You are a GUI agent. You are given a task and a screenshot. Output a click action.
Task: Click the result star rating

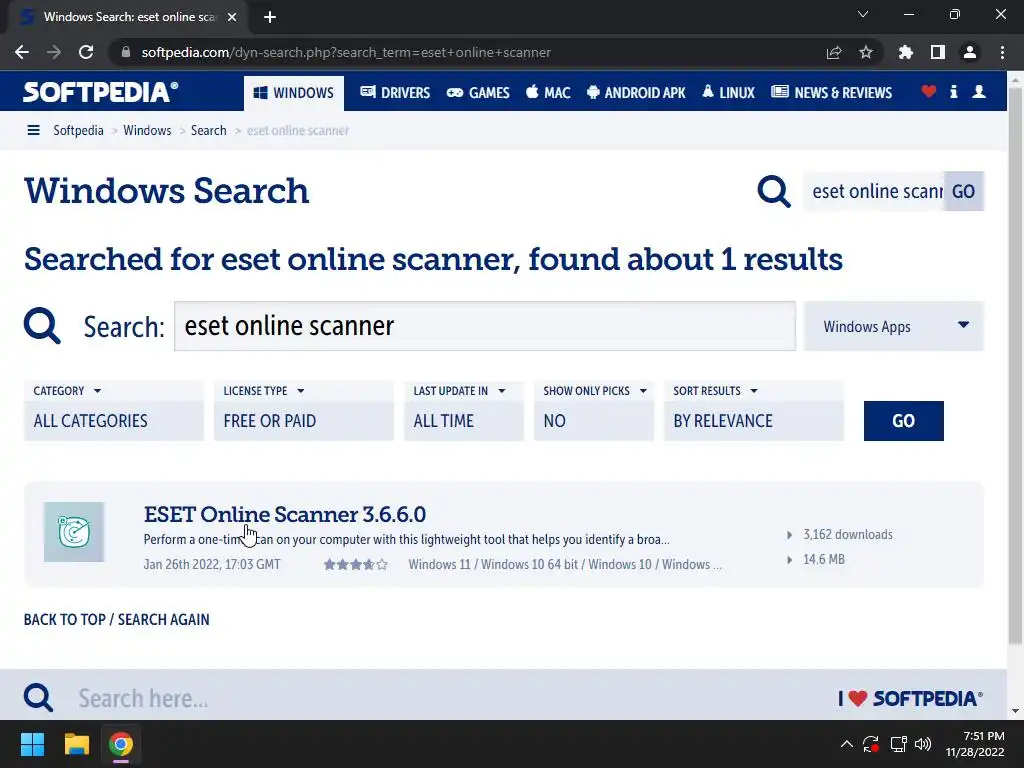click(x=355, y=564)
